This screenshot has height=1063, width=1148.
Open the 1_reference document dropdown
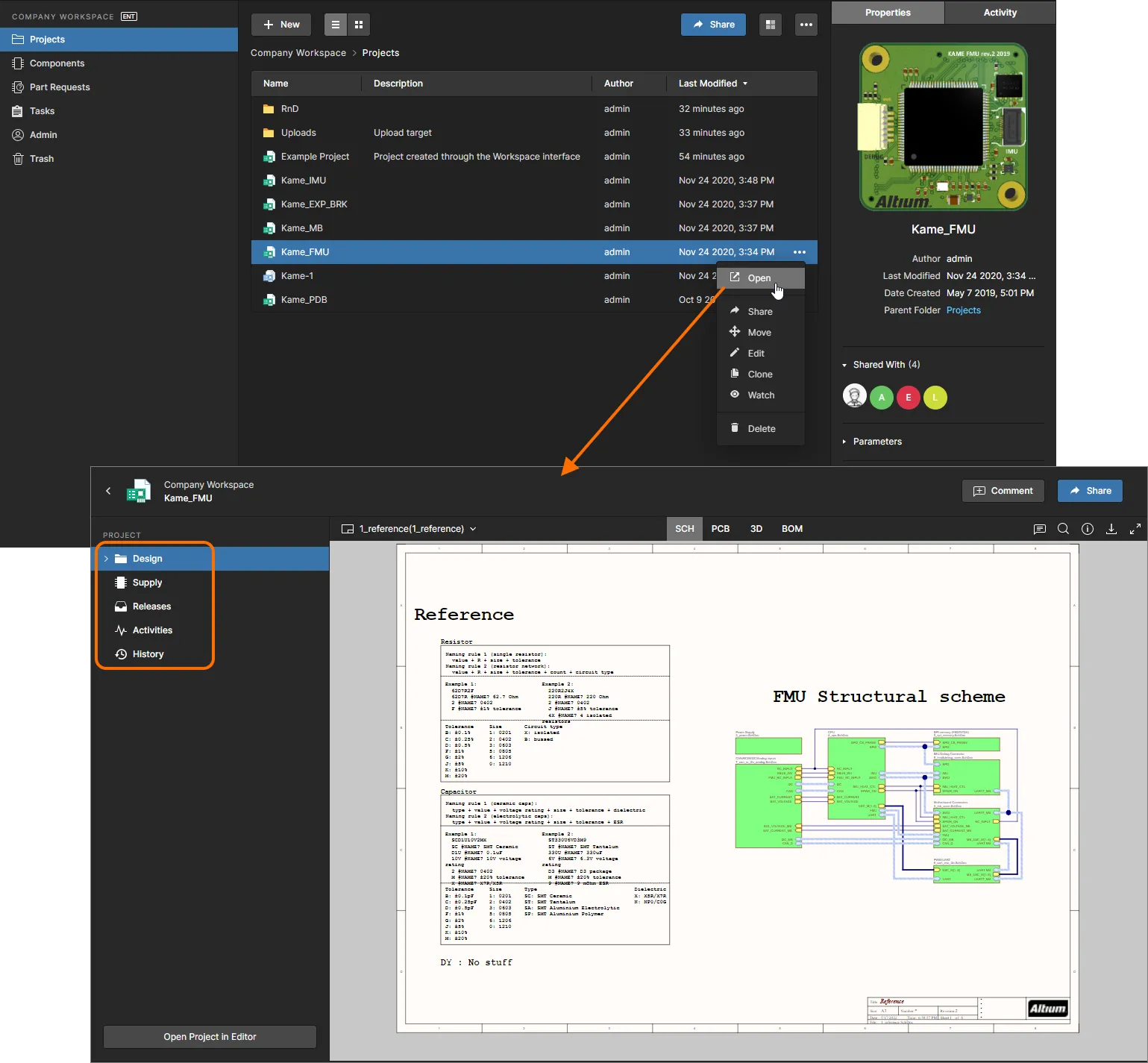click(410, 529)
